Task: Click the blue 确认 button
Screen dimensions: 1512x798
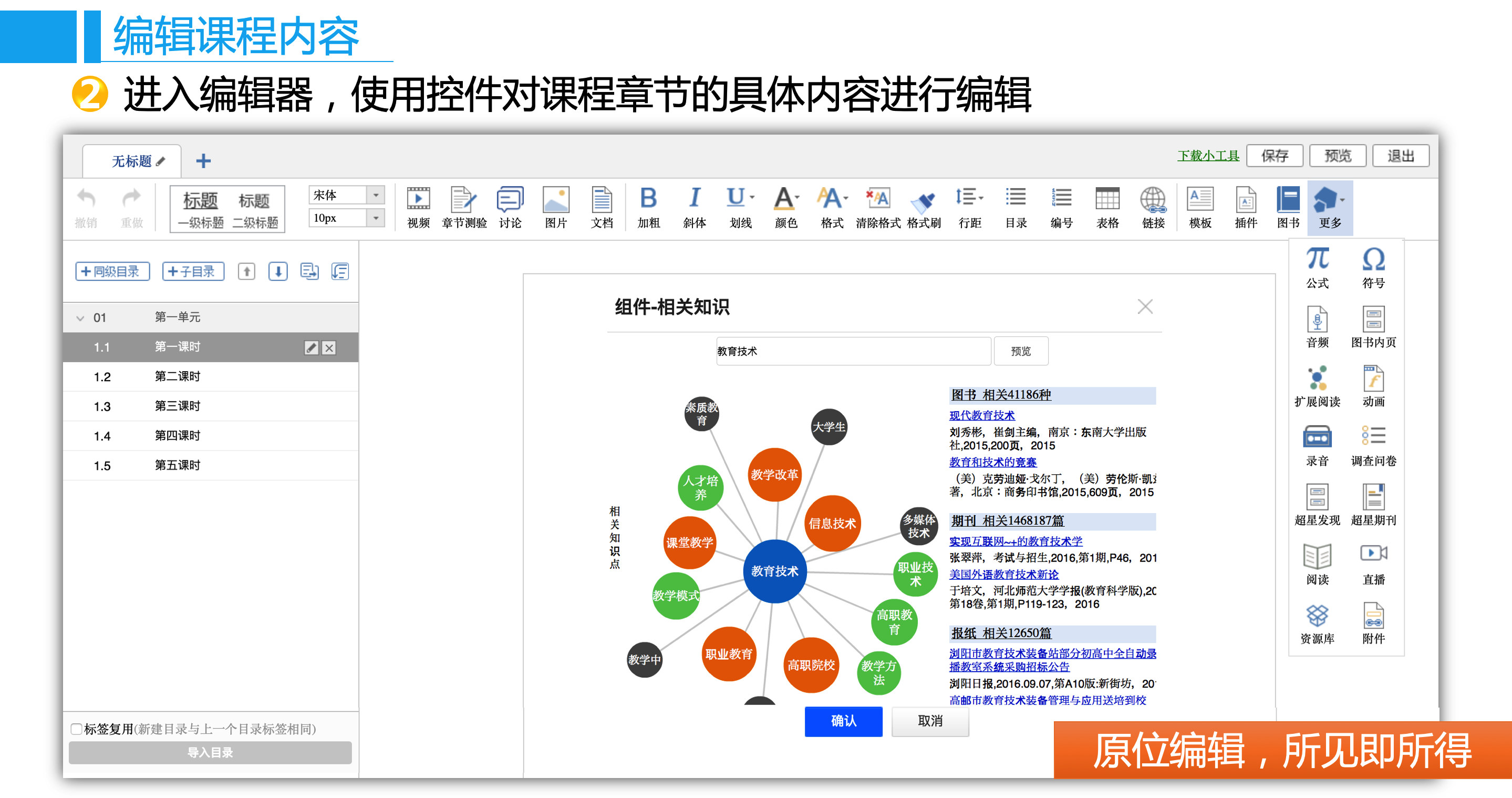Action: tap(843, 721)
